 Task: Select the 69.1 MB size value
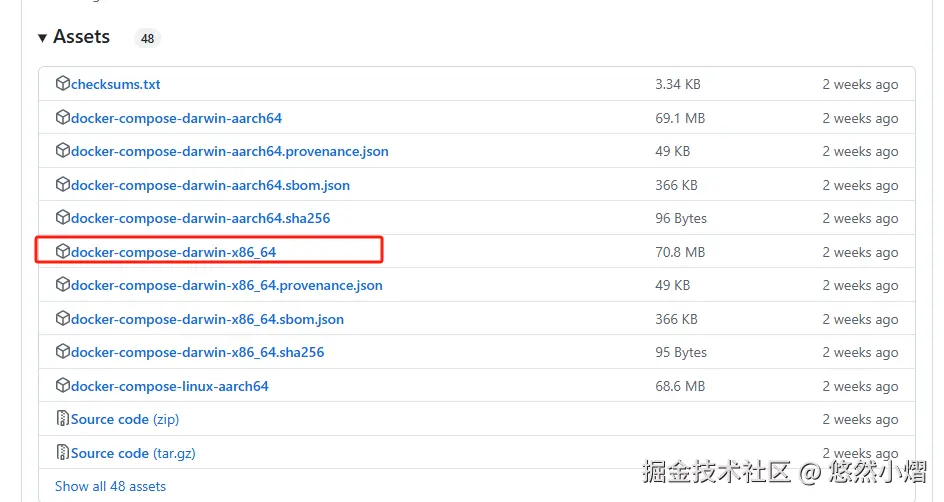click(x=680, y=118)
